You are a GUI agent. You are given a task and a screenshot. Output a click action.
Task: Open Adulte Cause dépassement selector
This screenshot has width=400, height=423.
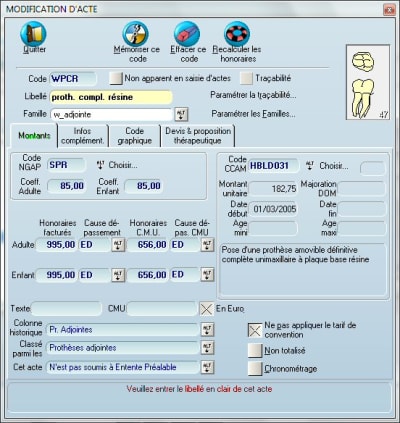(x=118, y=245)
